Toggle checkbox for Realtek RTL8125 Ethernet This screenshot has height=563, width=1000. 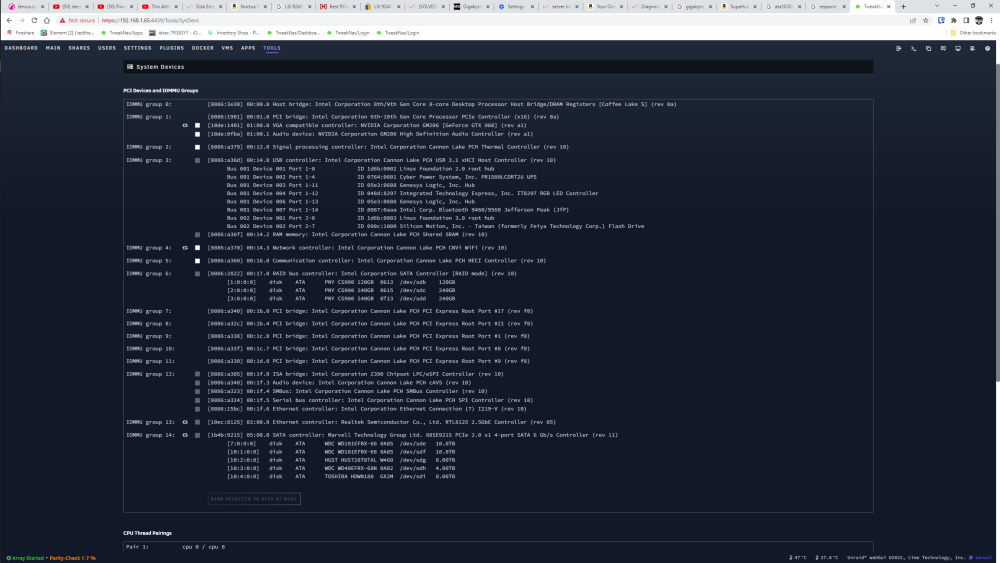point(197,422)
